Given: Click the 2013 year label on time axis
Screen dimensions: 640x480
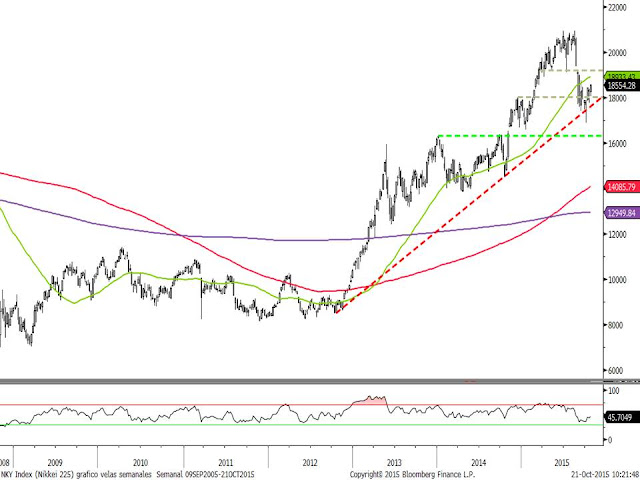Looking at the screenshot, I should (x=394, y=463).
